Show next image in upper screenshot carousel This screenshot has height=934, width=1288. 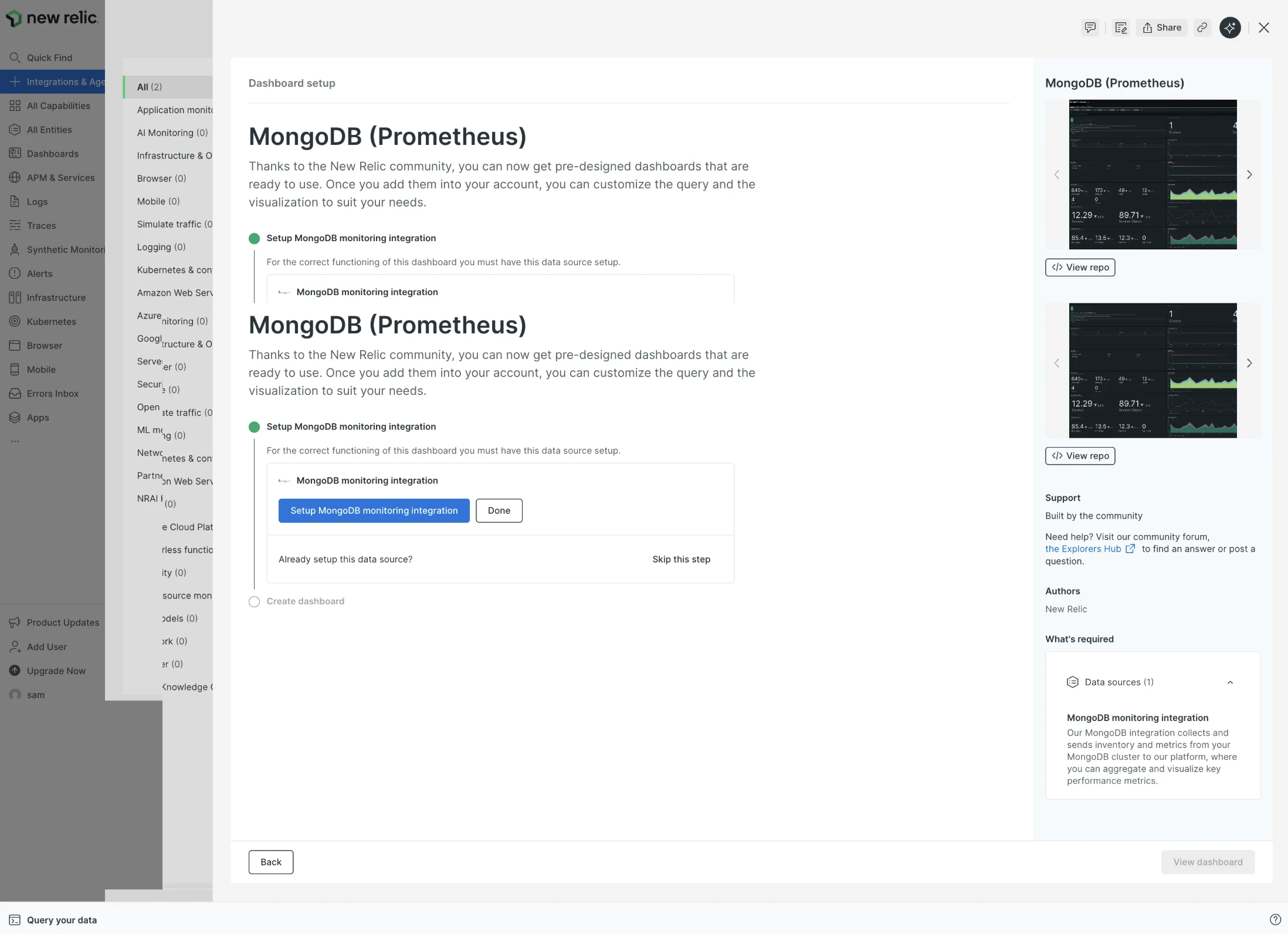click(1249, 175)
